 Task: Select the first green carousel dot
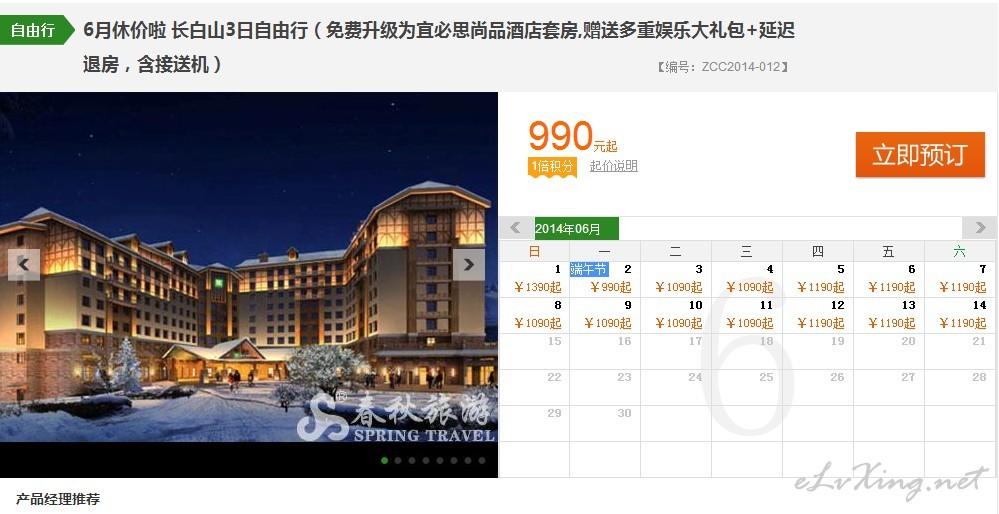tap(384, 460)
